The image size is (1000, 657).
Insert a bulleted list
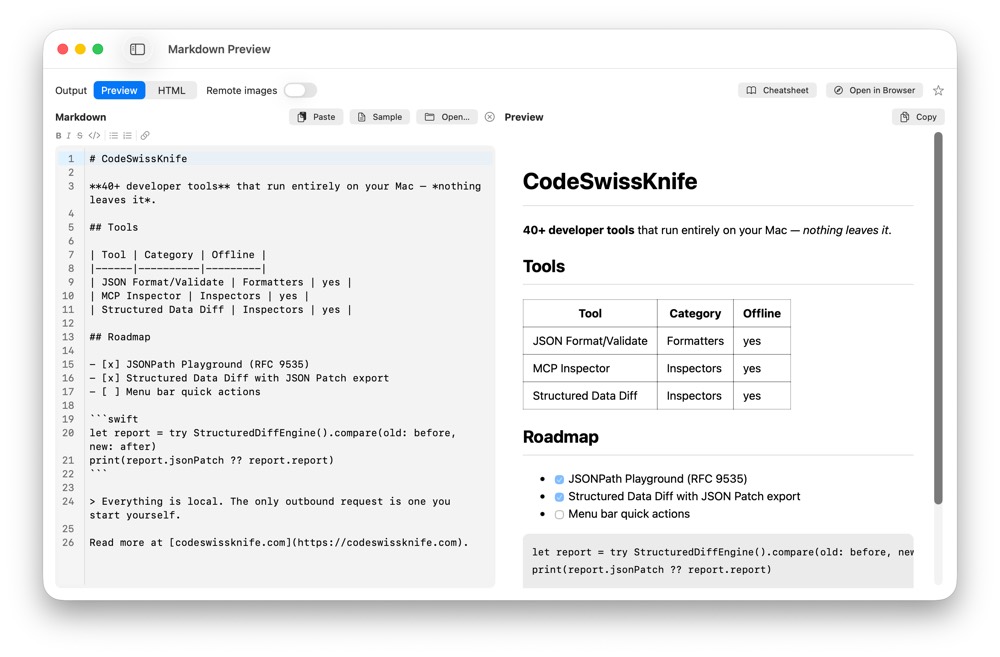[114, 135]
